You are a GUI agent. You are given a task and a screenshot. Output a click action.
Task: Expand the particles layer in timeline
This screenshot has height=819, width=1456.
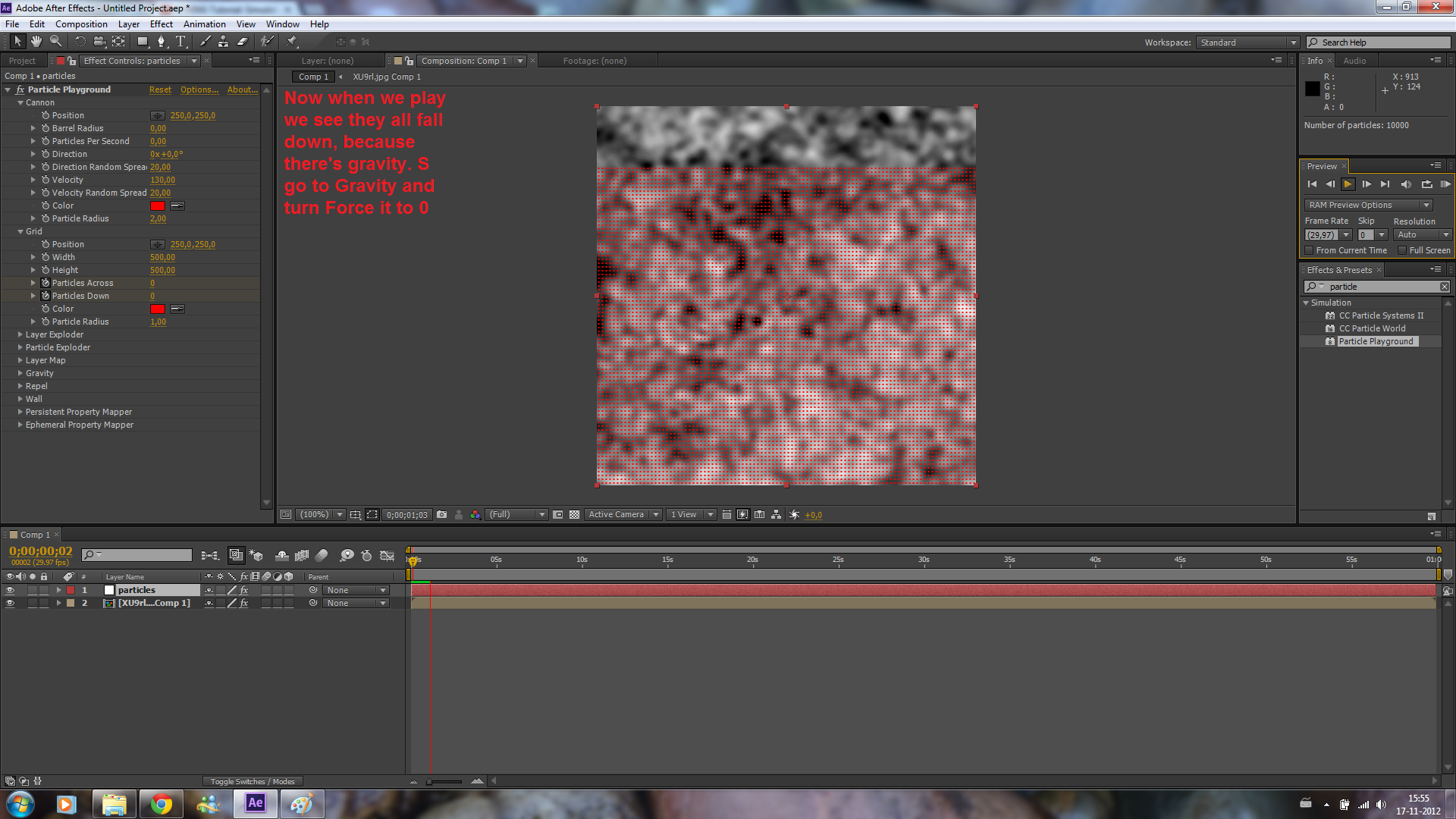click(x=58, y=590)
